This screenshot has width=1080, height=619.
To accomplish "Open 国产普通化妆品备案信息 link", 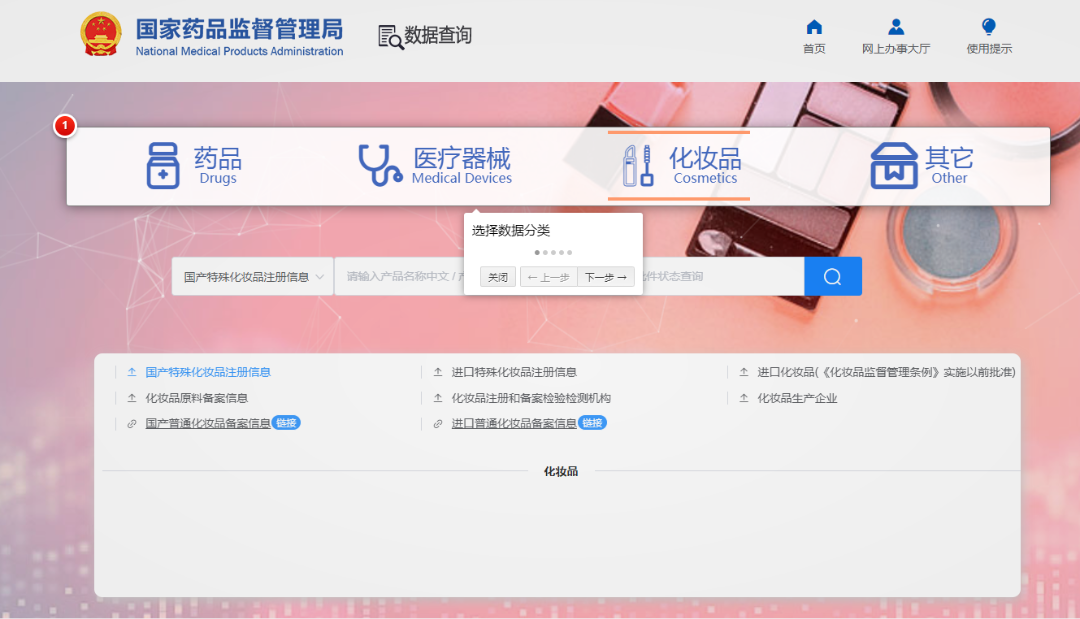I will tap(208, 423).
